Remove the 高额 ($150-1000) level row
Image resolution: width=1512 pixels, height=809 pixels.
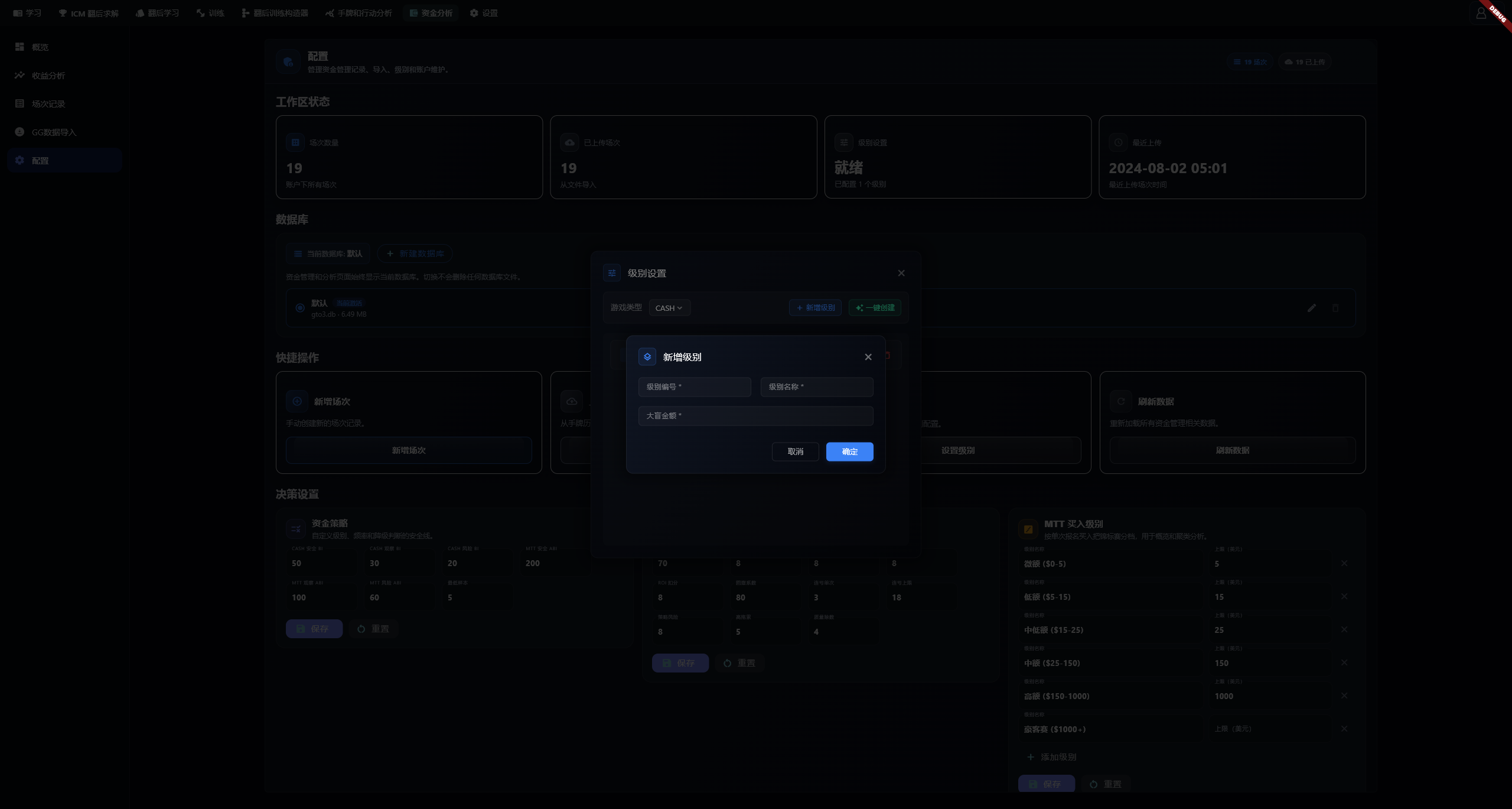(x=1344, y=696)
